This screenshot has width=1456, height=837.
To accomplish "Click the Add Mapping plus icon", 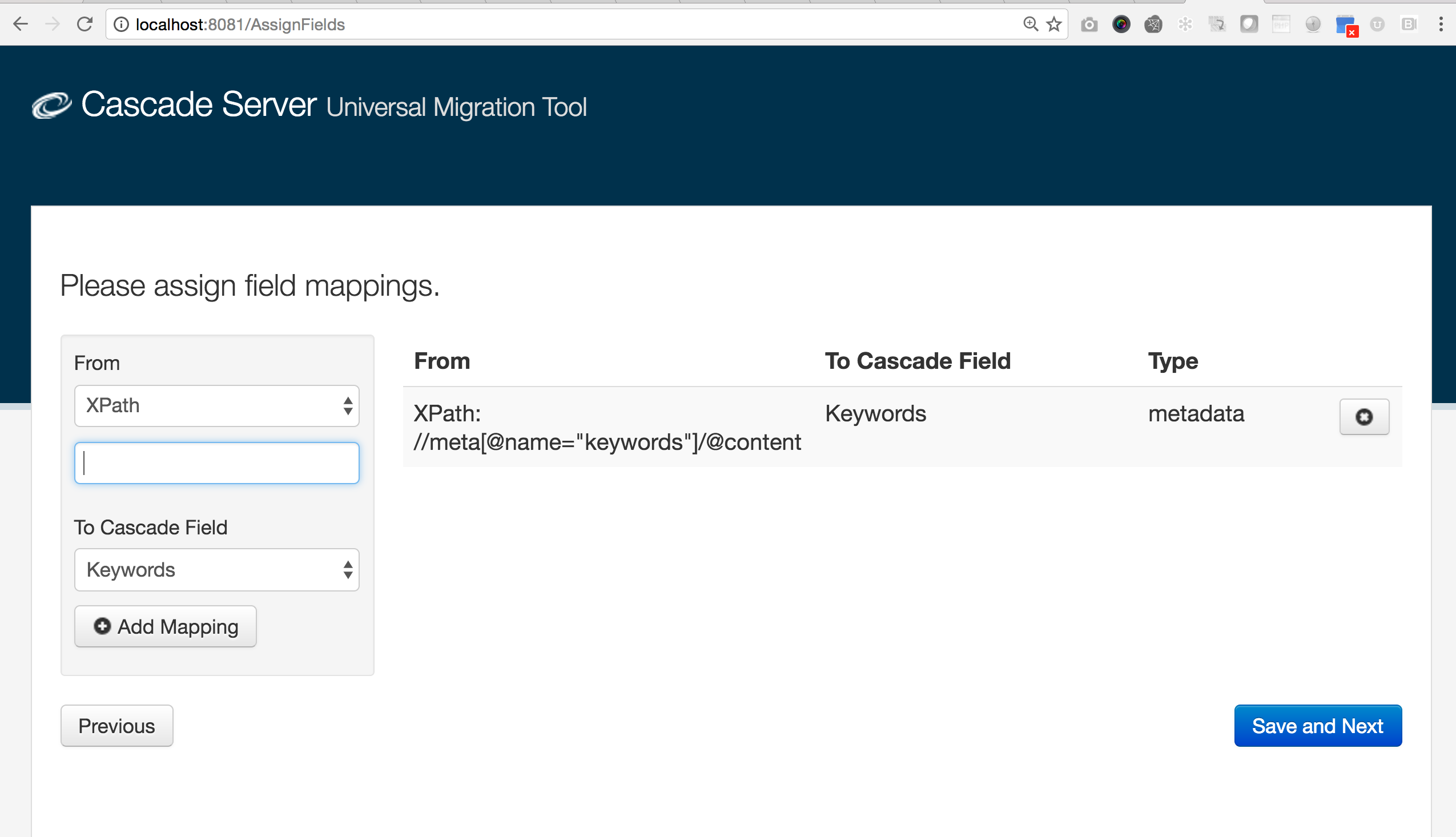I will point(101,627).
